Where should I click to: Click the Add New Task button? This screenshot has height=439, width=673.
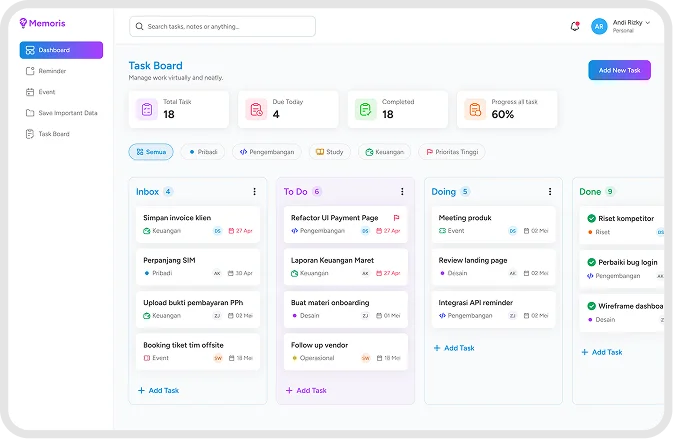pyautogui.click(x=619, y=70)
